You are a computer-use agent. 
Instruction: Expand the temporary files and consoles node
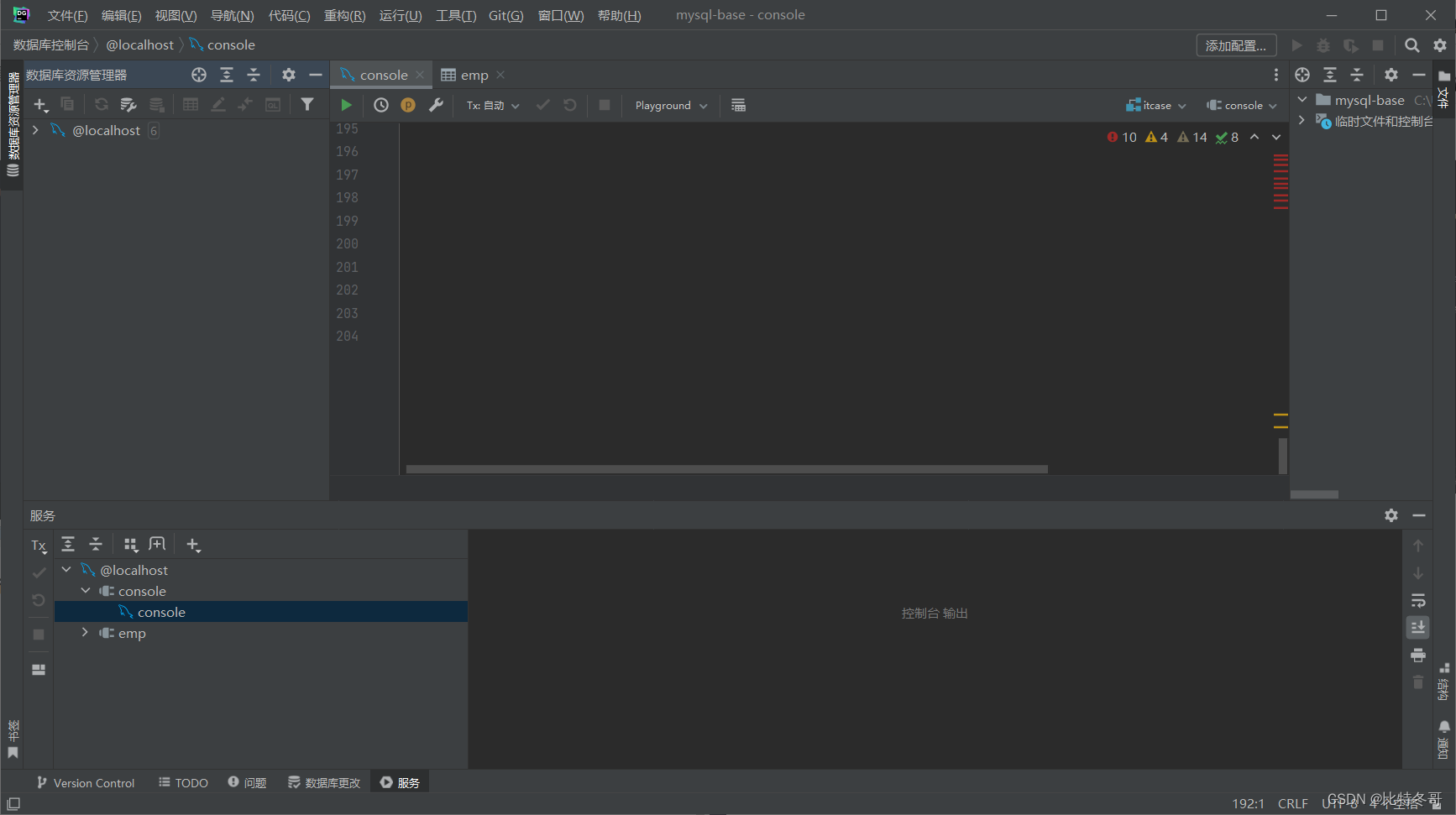pos(1301,120)
